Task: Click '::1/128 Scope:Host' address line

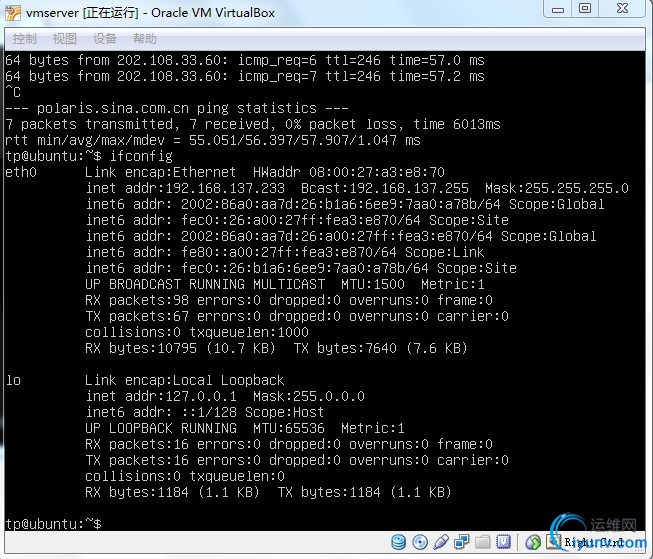Action: pyautogui.click(x=205, y=412)
